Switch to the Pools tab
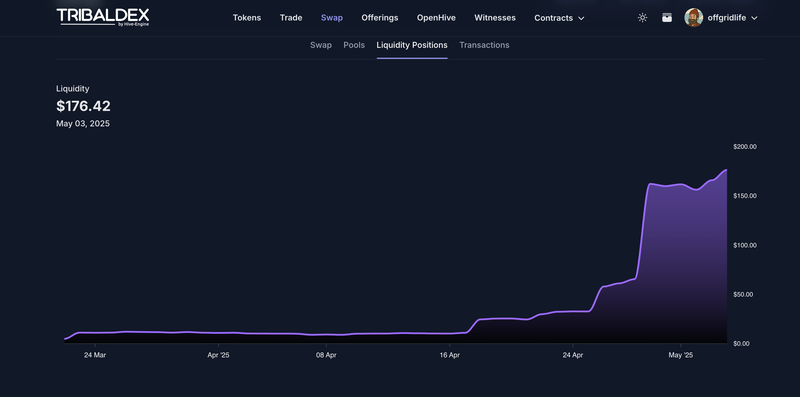Viewport: 800px width, 397px height. coord(354,45)
